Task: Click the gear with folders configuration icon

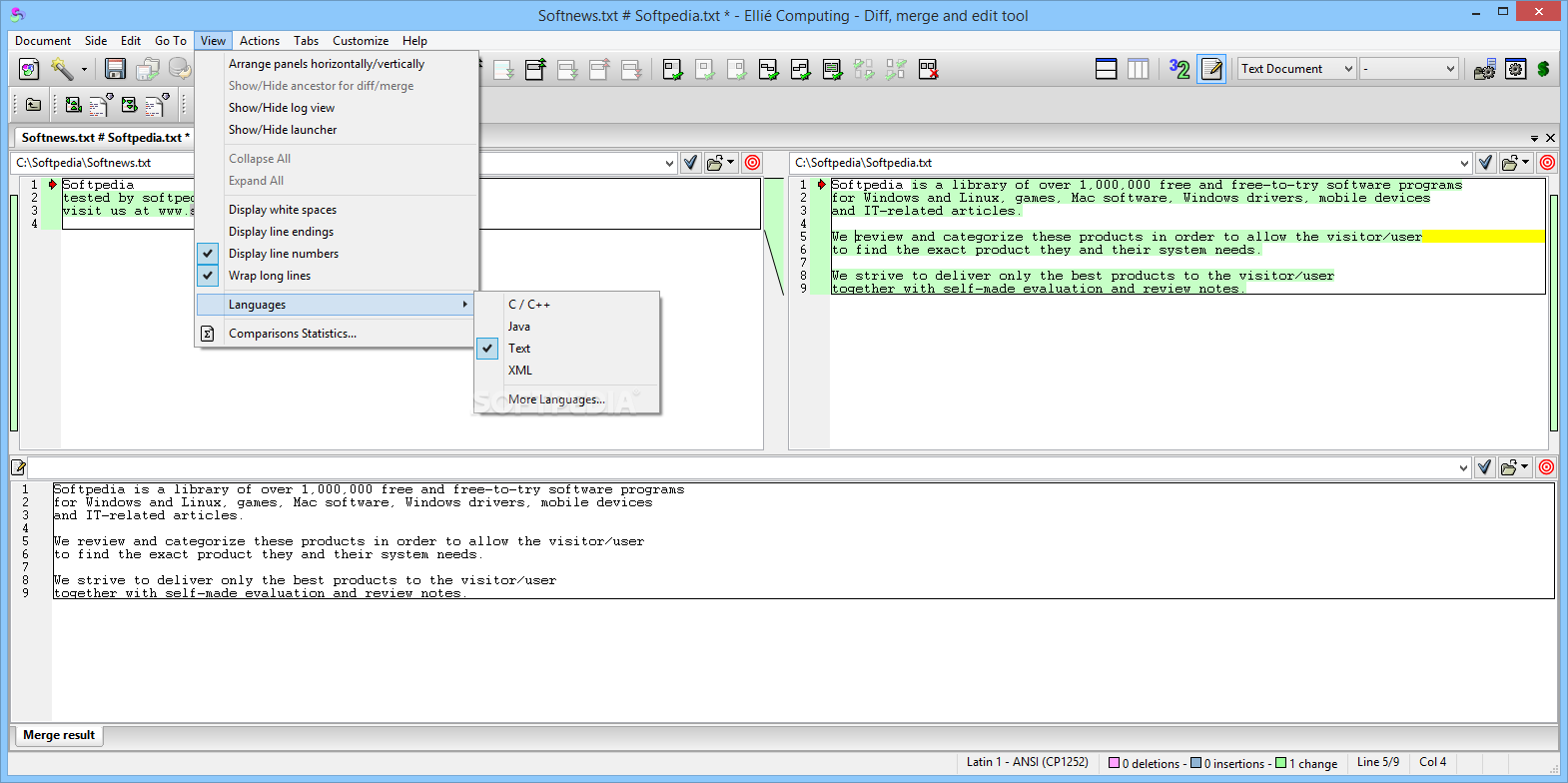Action: tap(1484, 69)
